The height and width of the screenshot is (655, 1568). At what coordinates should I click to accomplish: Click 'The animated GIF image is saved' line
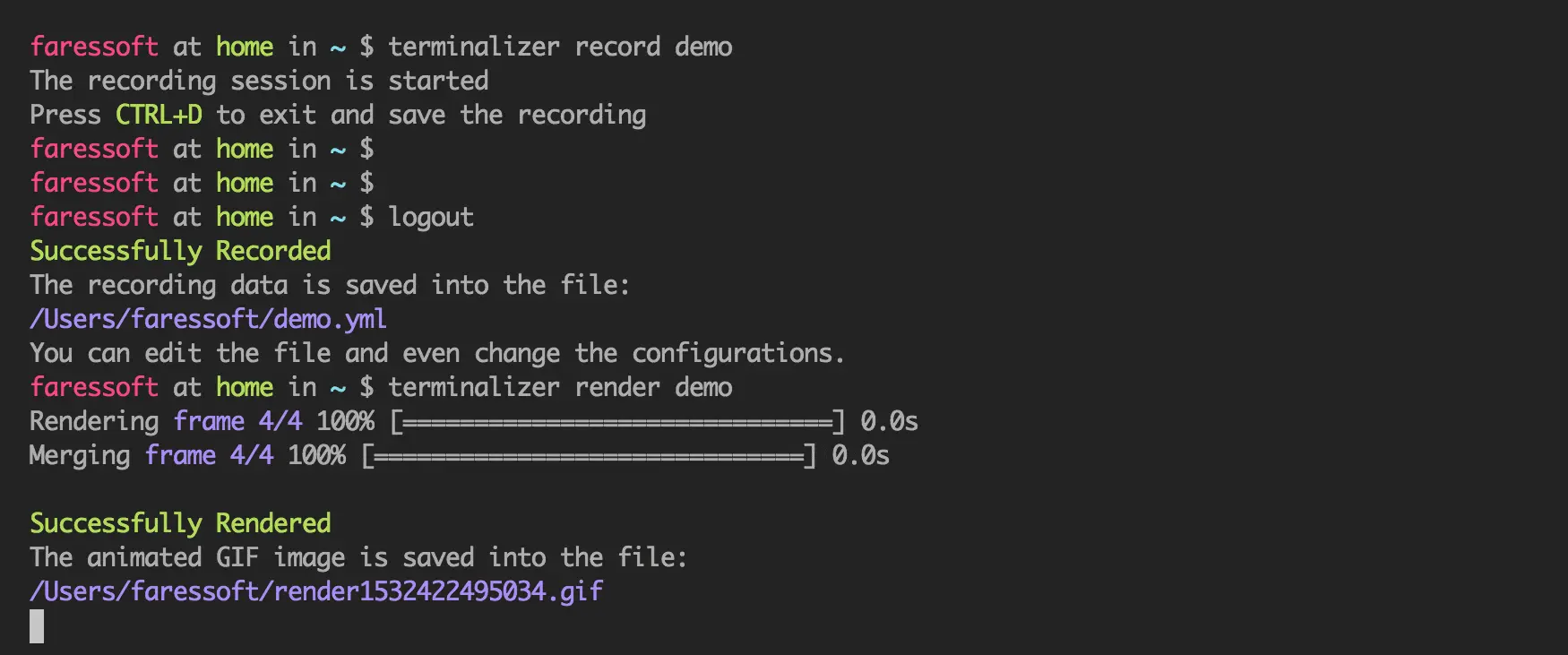(358, 557)
